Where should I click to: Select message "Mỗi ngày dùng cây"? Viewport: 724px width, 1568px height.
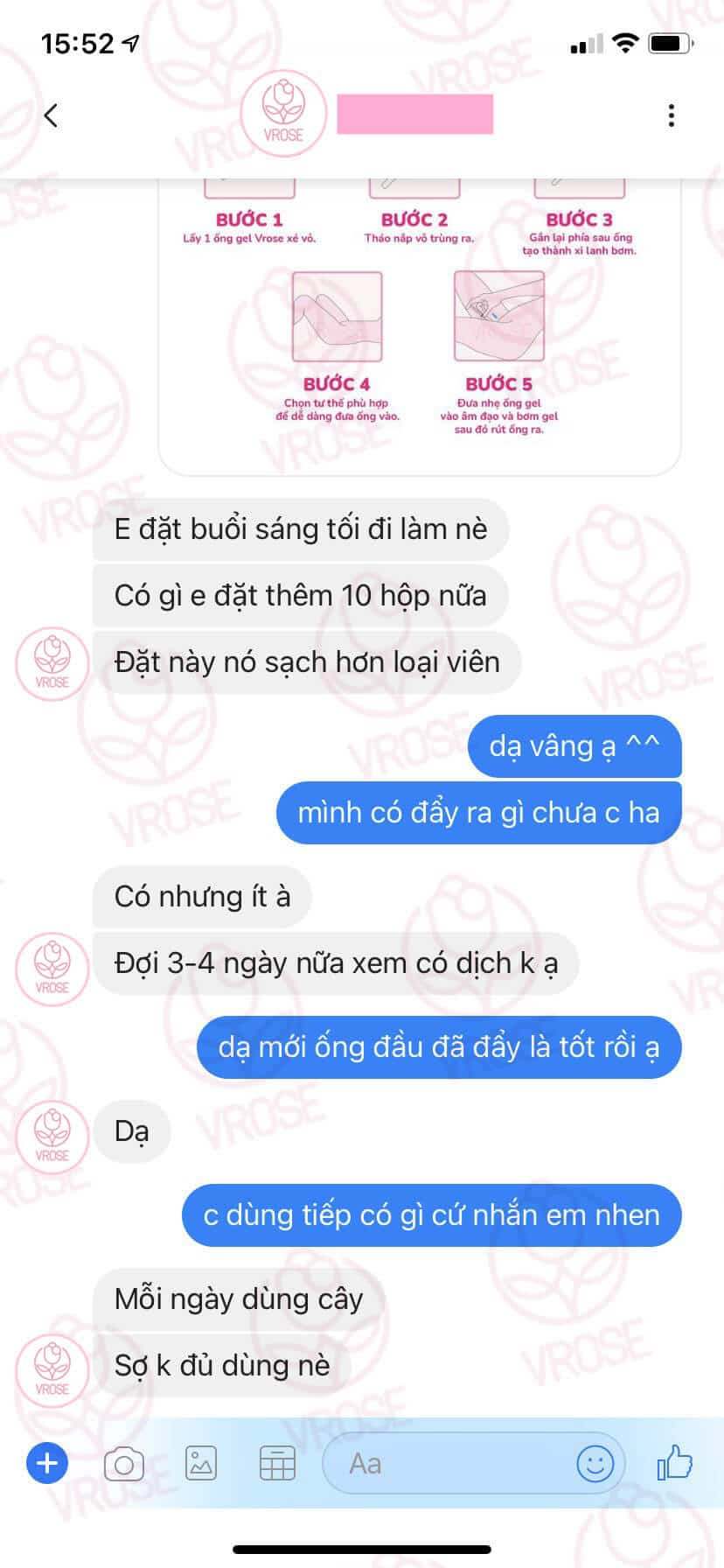coord(239,1299)
